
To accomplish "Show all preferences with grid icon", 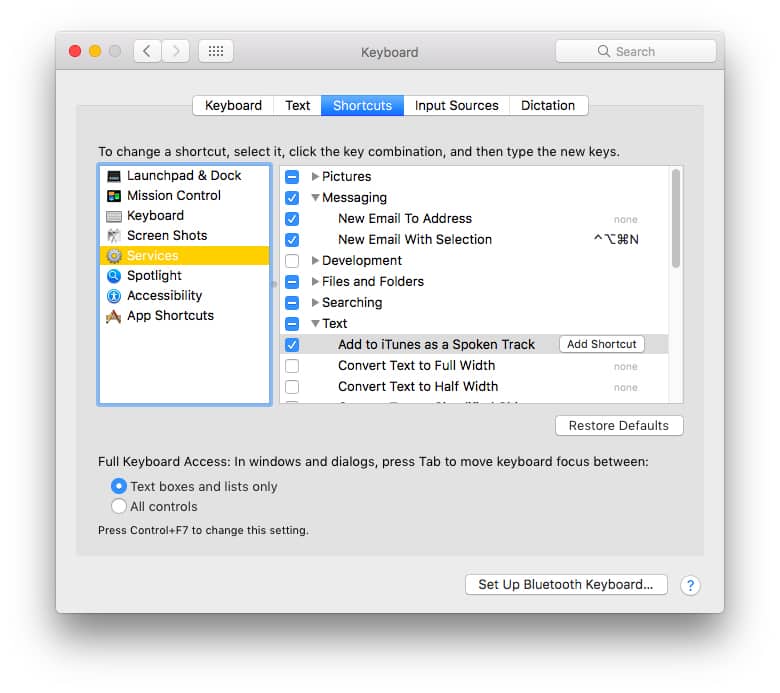I will coord(216,51).
